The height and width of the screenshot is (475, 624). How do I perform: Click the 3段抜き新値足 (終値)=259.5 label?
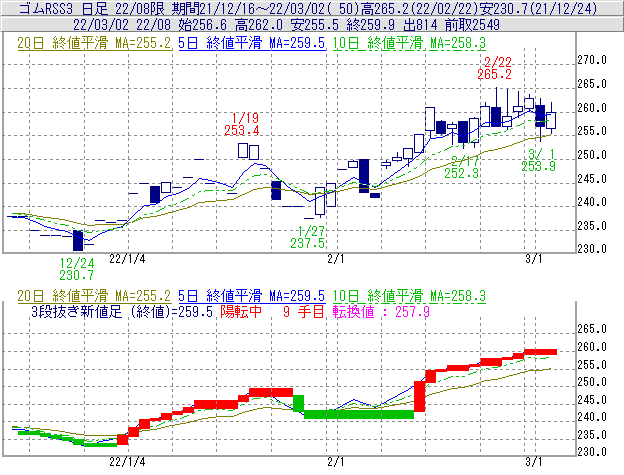[122, 311]
